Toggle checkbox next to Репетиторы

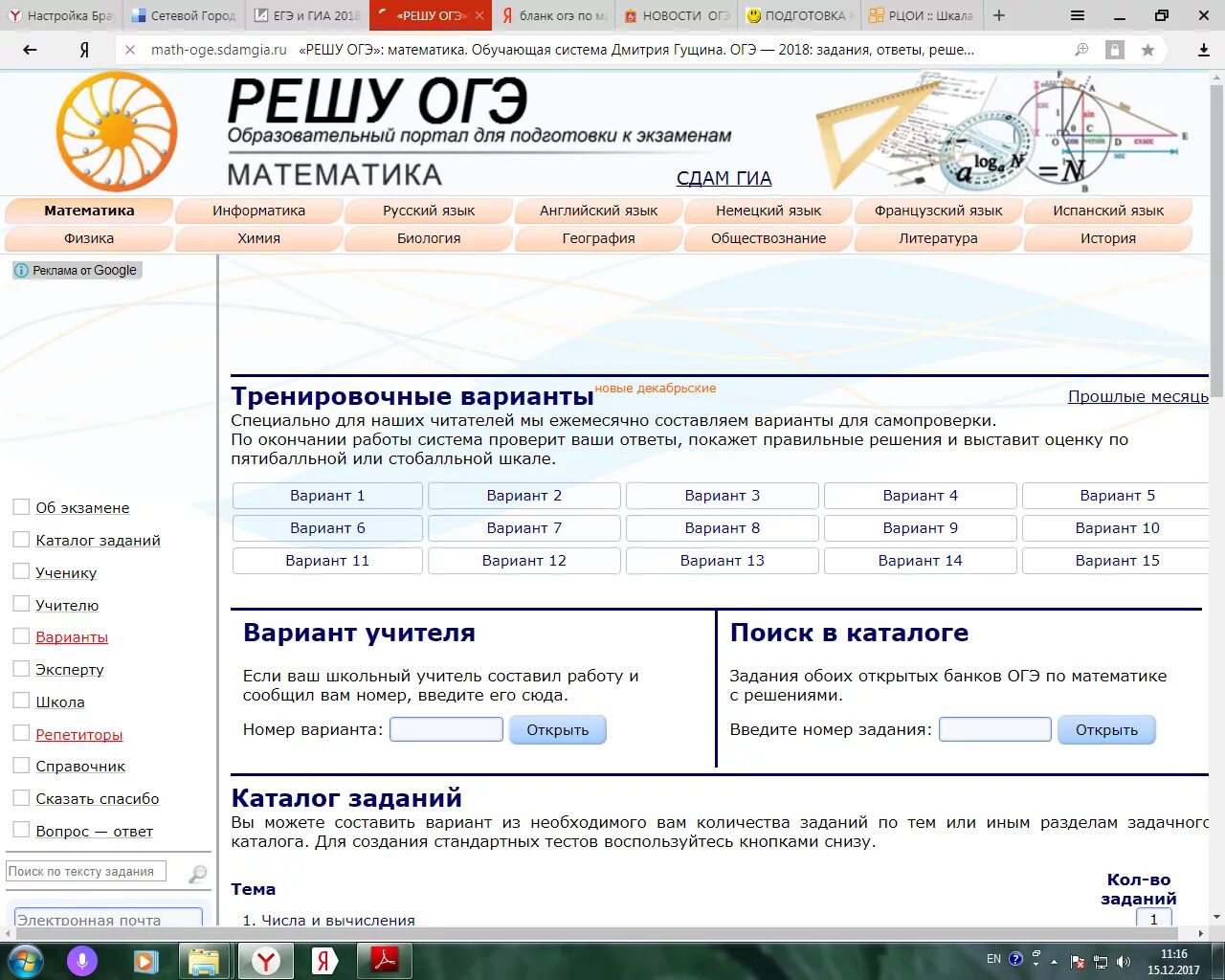point(21,733)
